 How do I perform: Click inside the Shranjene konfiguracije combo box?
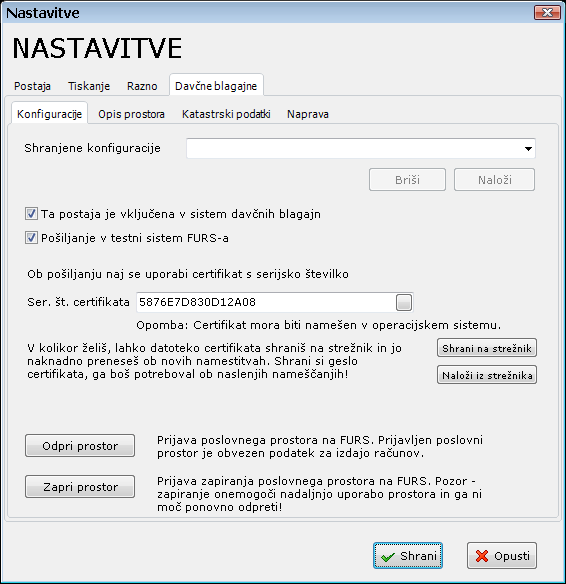(360, 148)
